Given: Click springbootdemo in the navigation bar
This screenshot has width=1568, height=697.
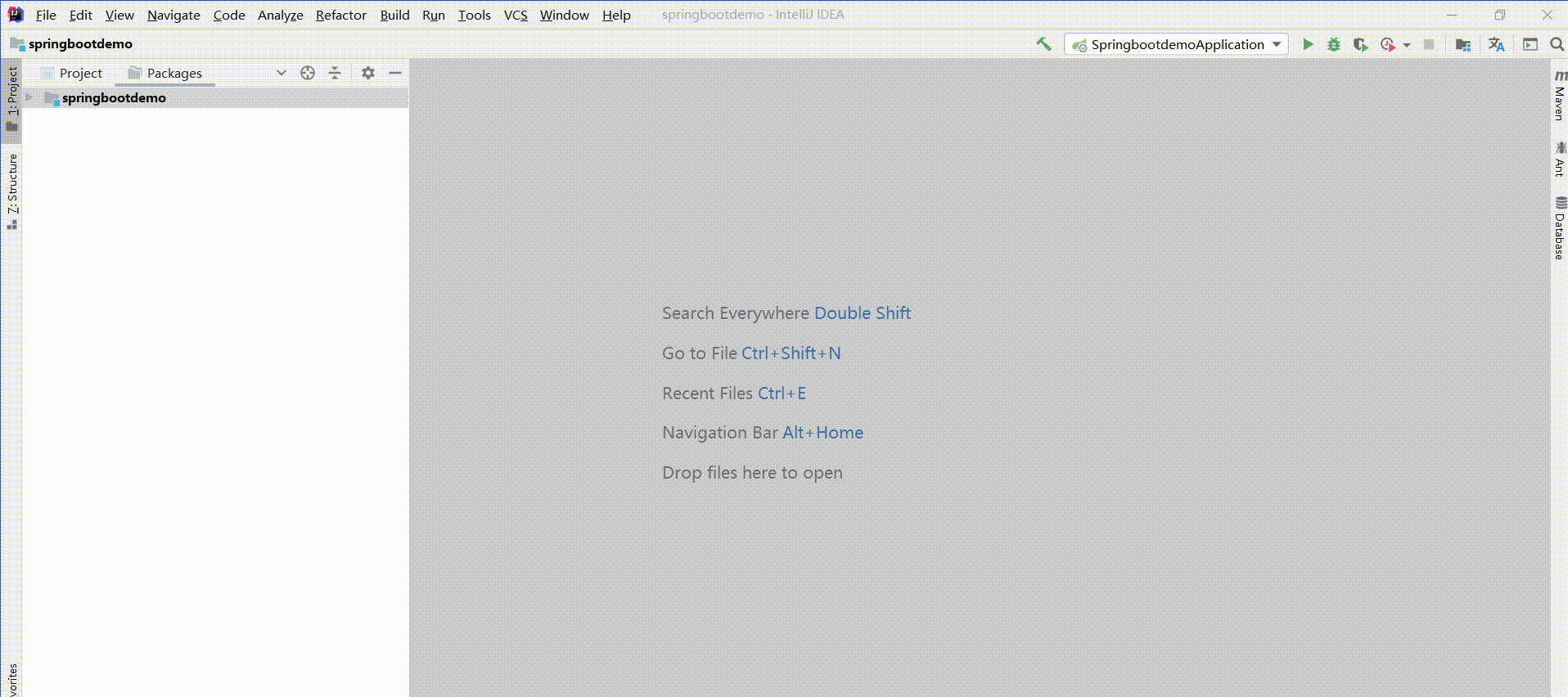Looking at the screenshot, I should pyautogui.click(x=71, y=43).
